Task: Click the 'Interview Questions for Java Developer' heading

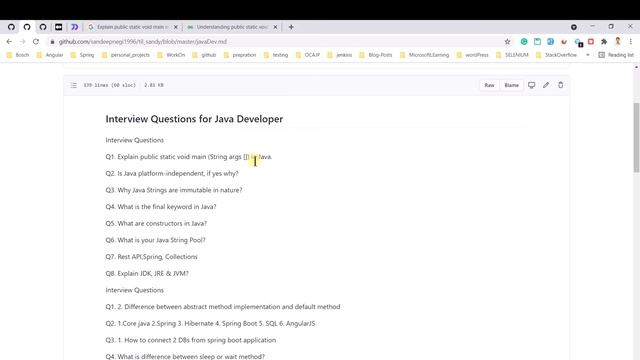Action: click(194, 119)
